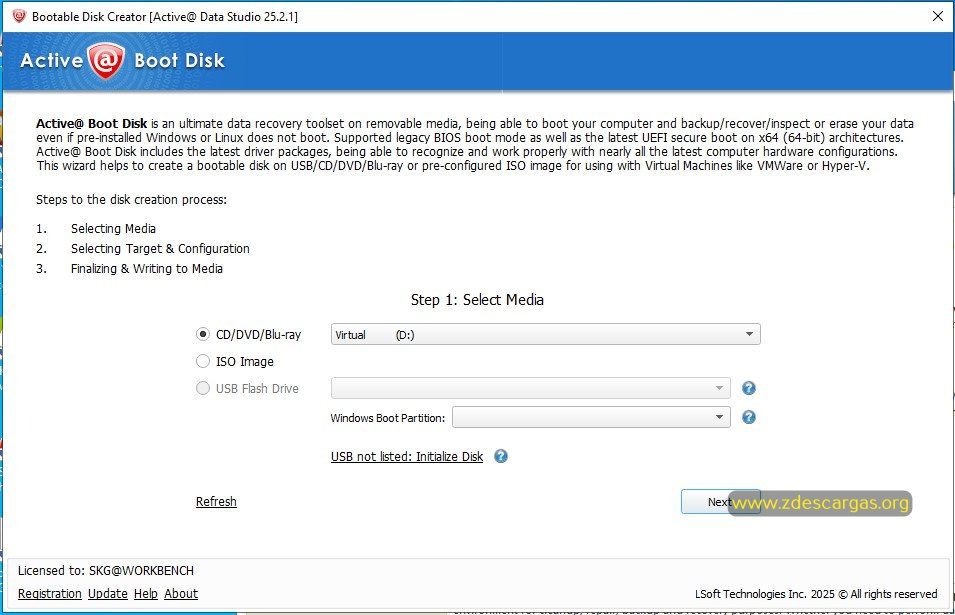Open the About link
This screenshot has height=615, width=955.
point(181,594)
